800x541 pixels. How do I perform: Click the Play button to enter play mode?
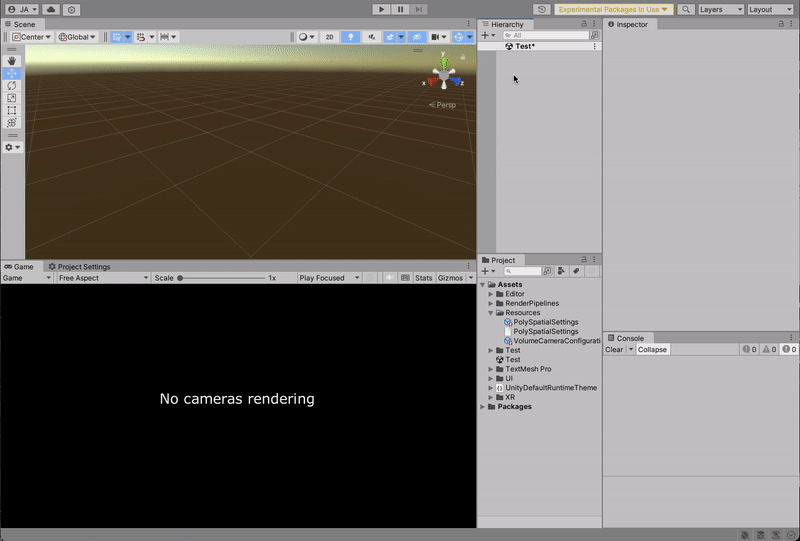381,9
